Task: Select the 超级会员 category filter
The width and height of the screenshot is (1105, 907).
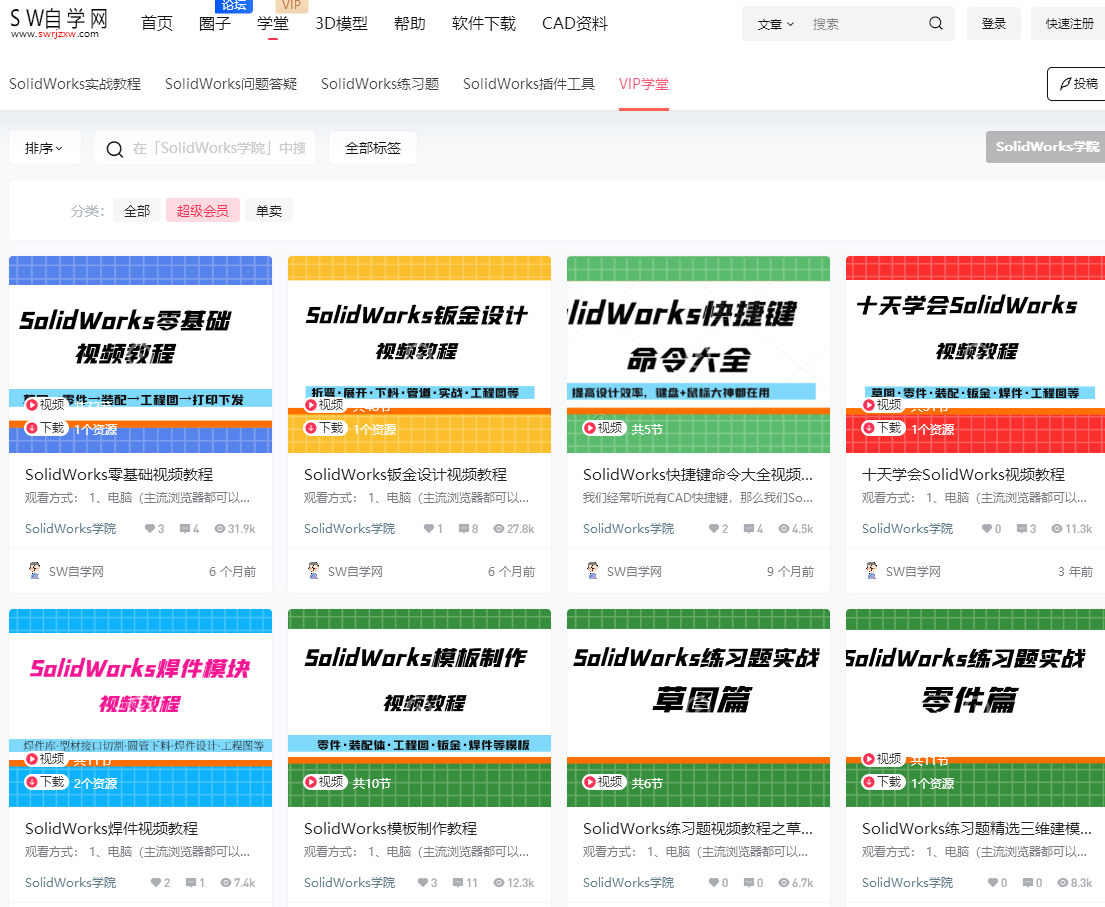Action: (202, 211)
